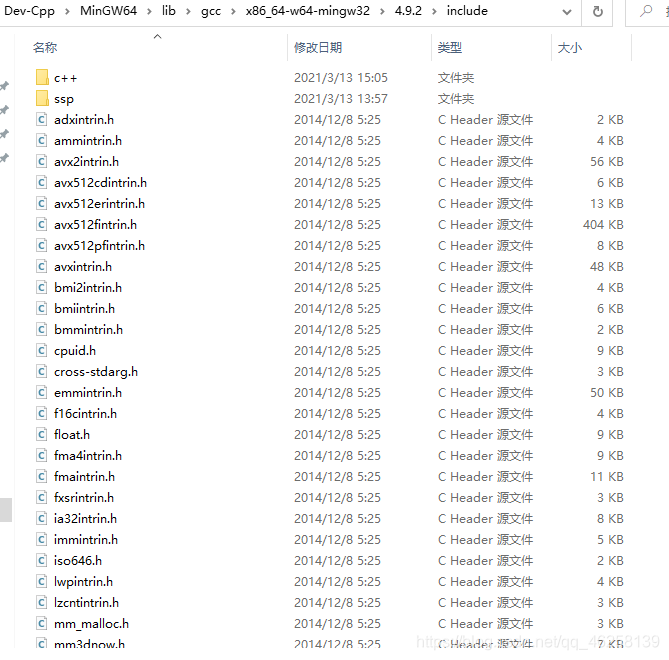669x660 pixels.
Task: Select the mm_malloc.h file name
Action: 91,623
